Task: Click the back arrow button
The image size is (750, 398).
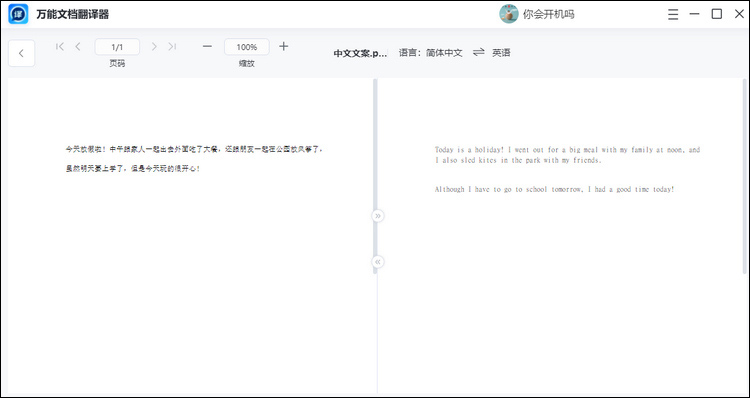Action: (x=22, y=53)
